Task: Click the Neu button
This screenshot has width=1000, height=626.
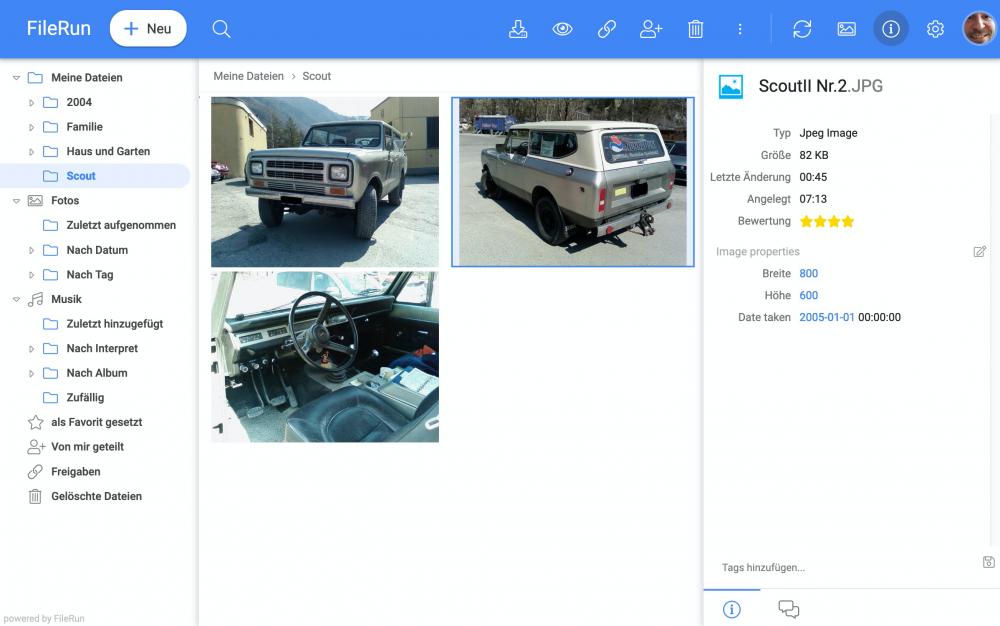Action: pos(148,29)
